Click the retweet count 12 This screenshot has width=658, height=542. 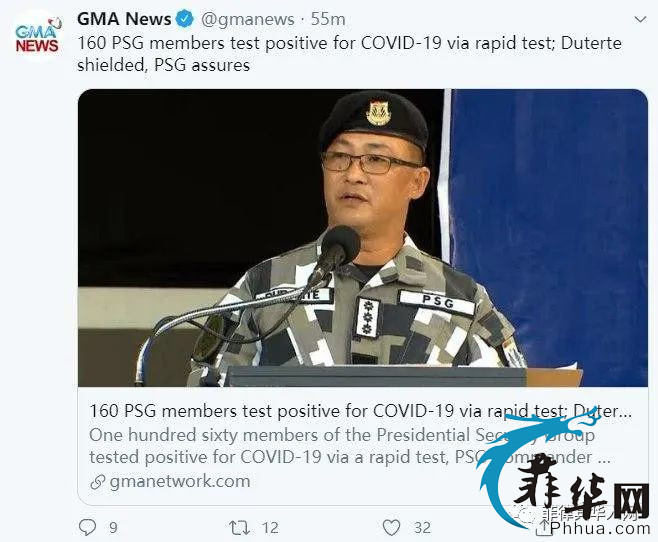270,528
